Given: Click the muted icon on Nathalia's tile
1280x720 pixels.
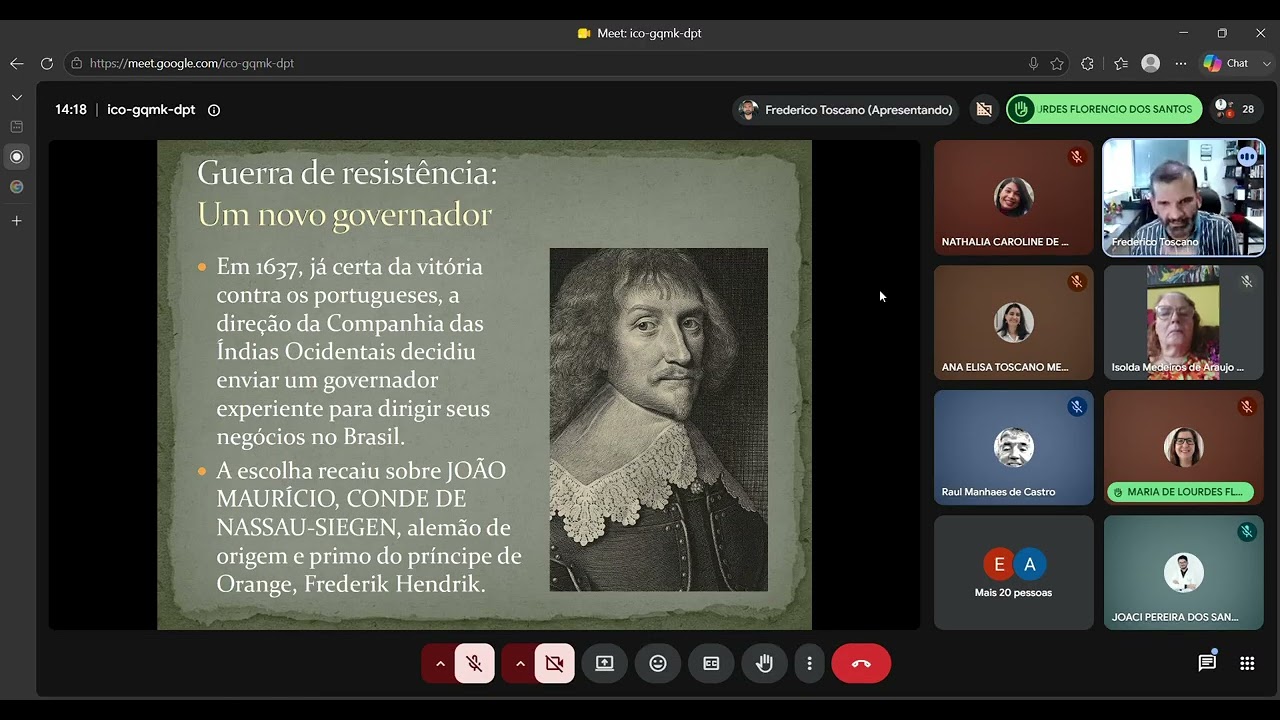Looking at the screenshot, I should click(1076, 157).
